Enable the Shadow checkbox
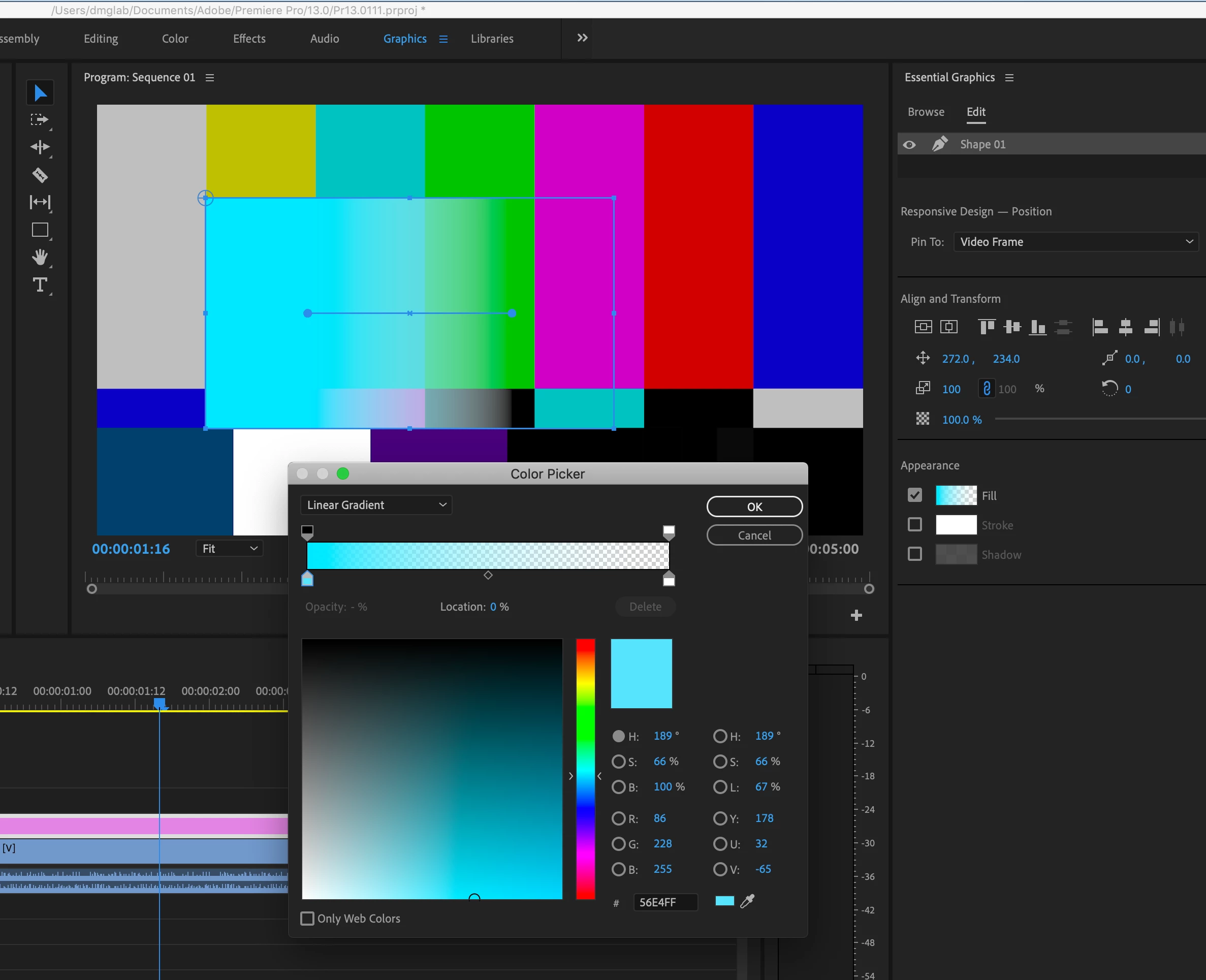The image size is (1206, 980). (x=915, y=554)
